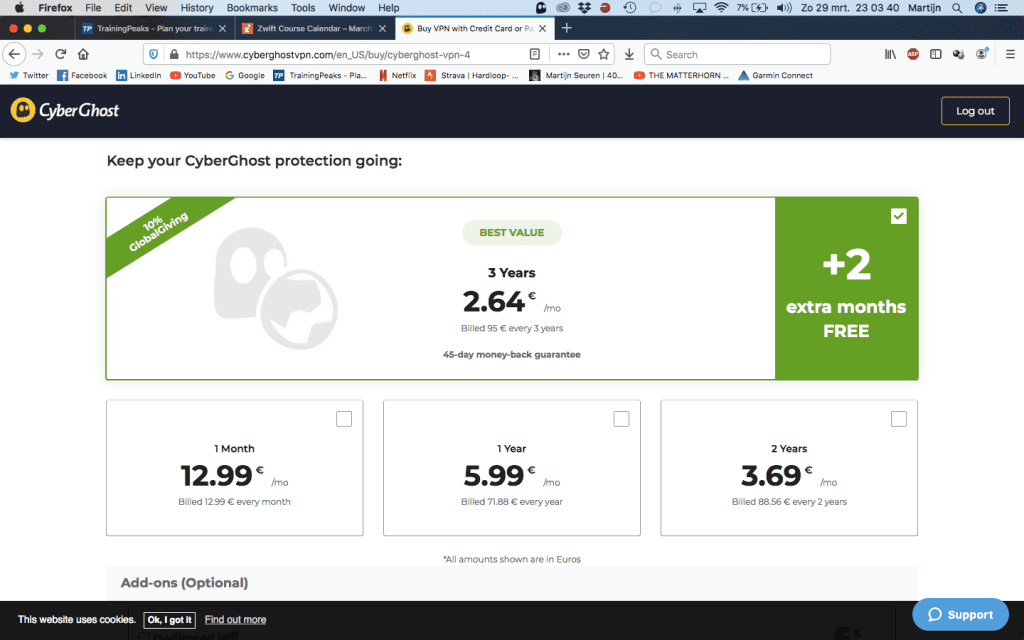Image resolution: width=1024 pixels, height=640 pixels.
Task: Open the AirPlay display menu
Action: pos(699,8)
